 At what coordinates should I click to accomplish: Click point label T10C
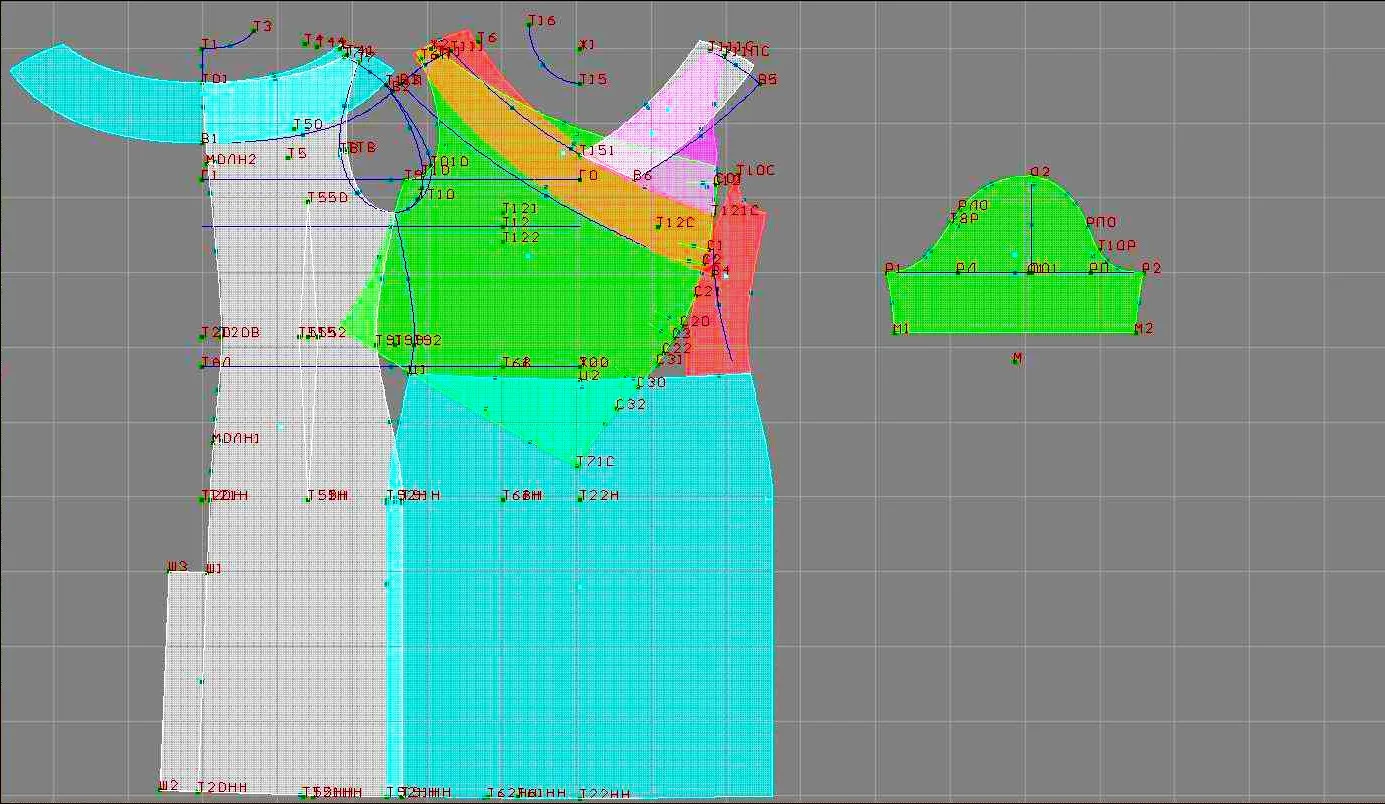[x=756, y=171]
